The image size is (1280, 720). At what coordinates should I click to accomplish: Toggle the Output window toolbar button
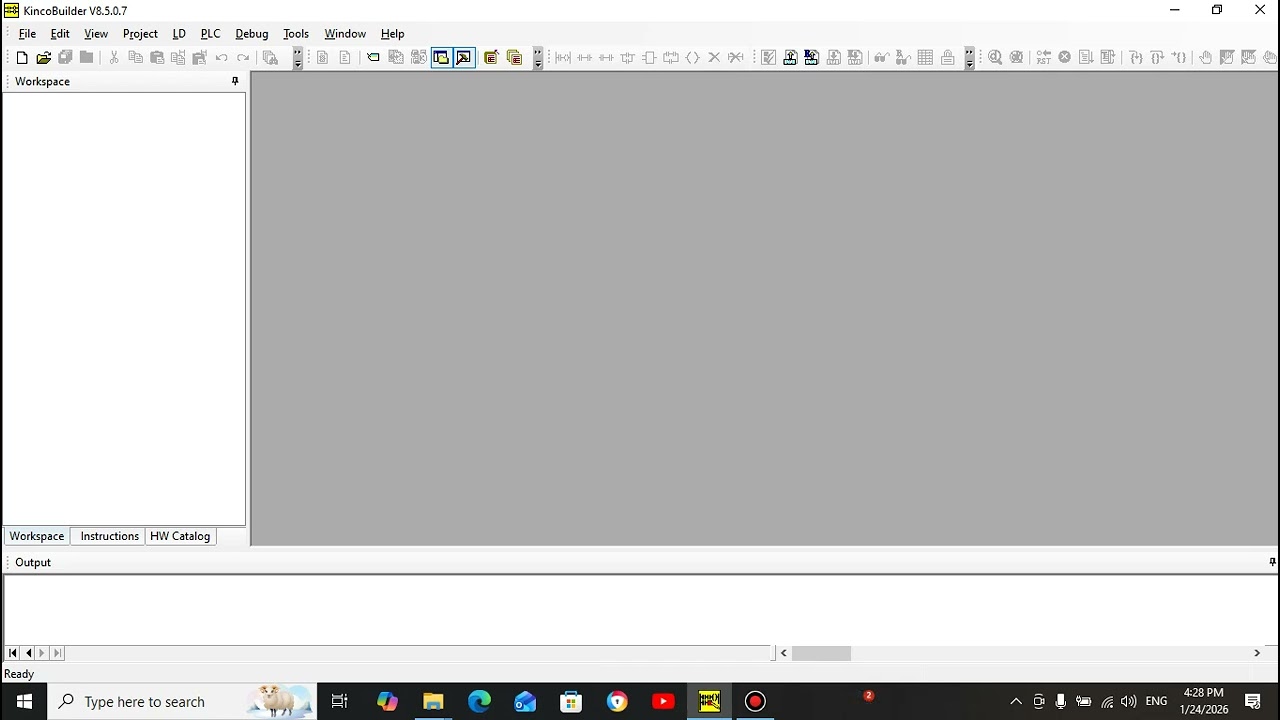tap(463, 58)
